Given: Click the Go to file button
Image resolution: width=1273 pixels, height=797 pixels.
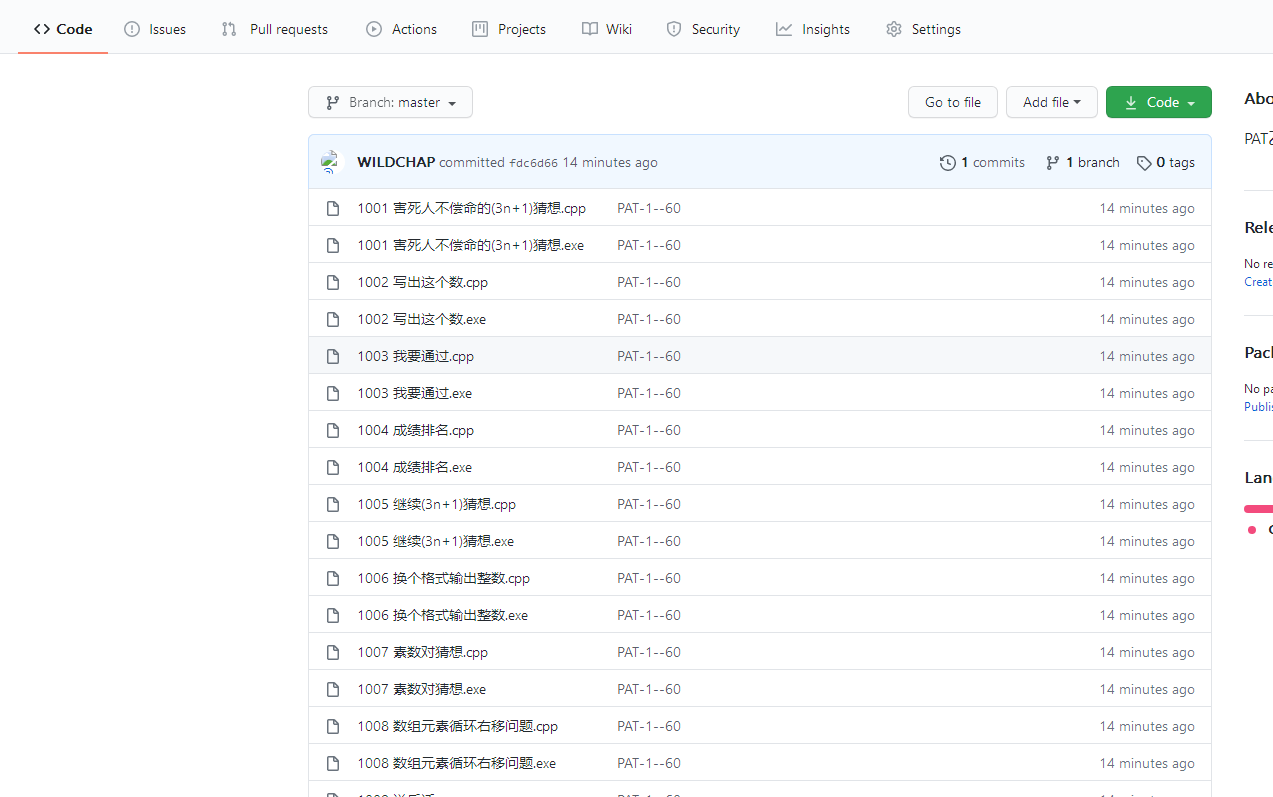Looking at the screenshot, I should click(953, 102).
